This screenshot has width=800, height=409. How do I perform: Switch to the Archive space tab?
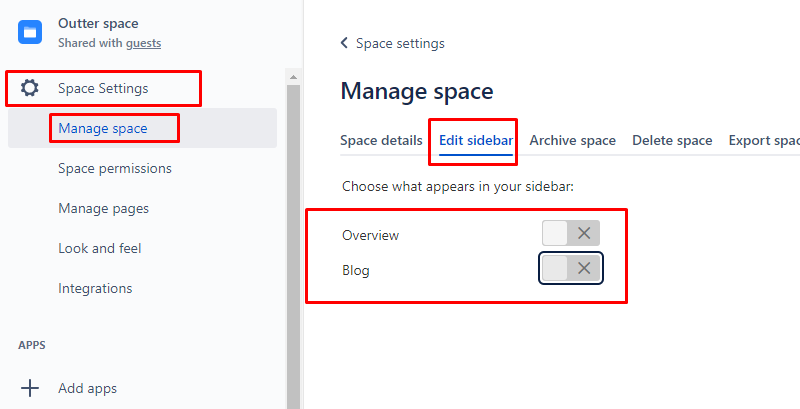(572, 141)
